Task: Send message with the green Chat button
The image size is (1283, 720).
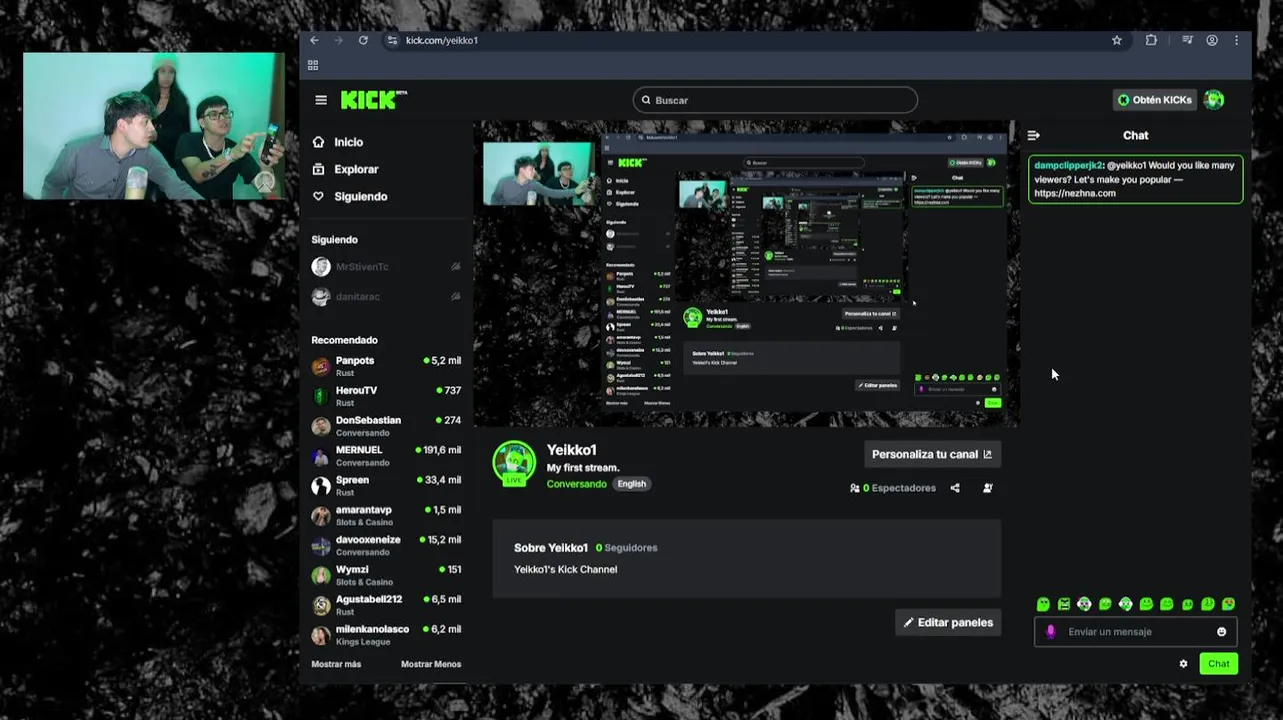Action: coord(1218,663)
